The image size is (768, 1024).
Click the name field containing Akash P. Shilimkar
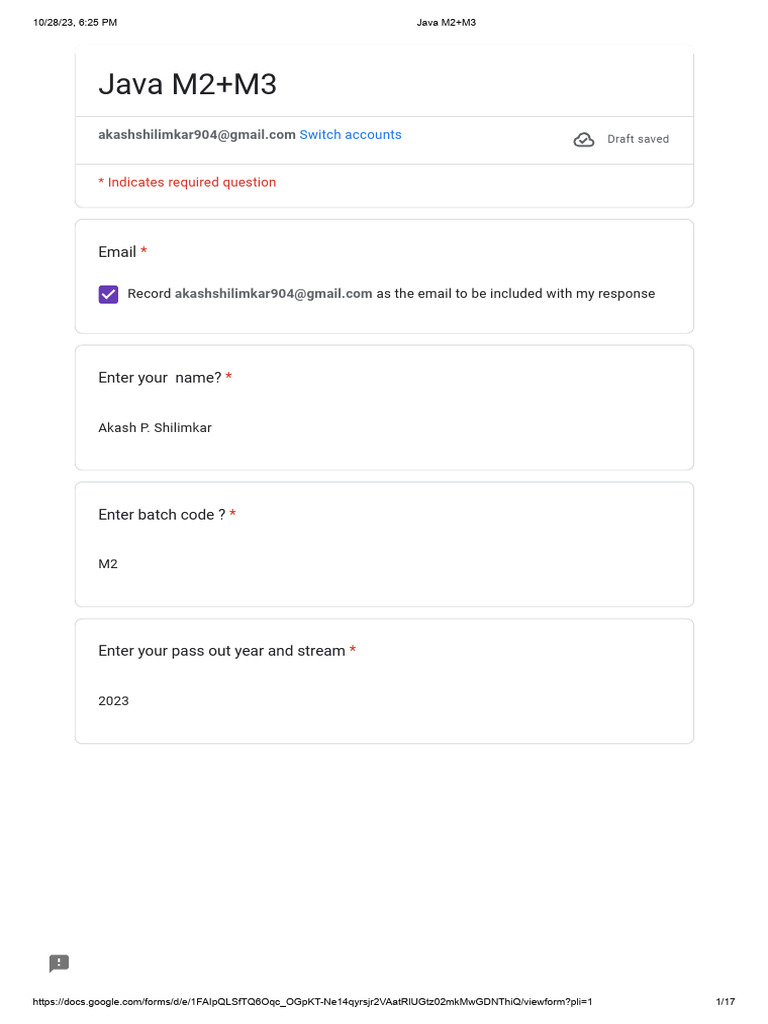pos(155,428)
